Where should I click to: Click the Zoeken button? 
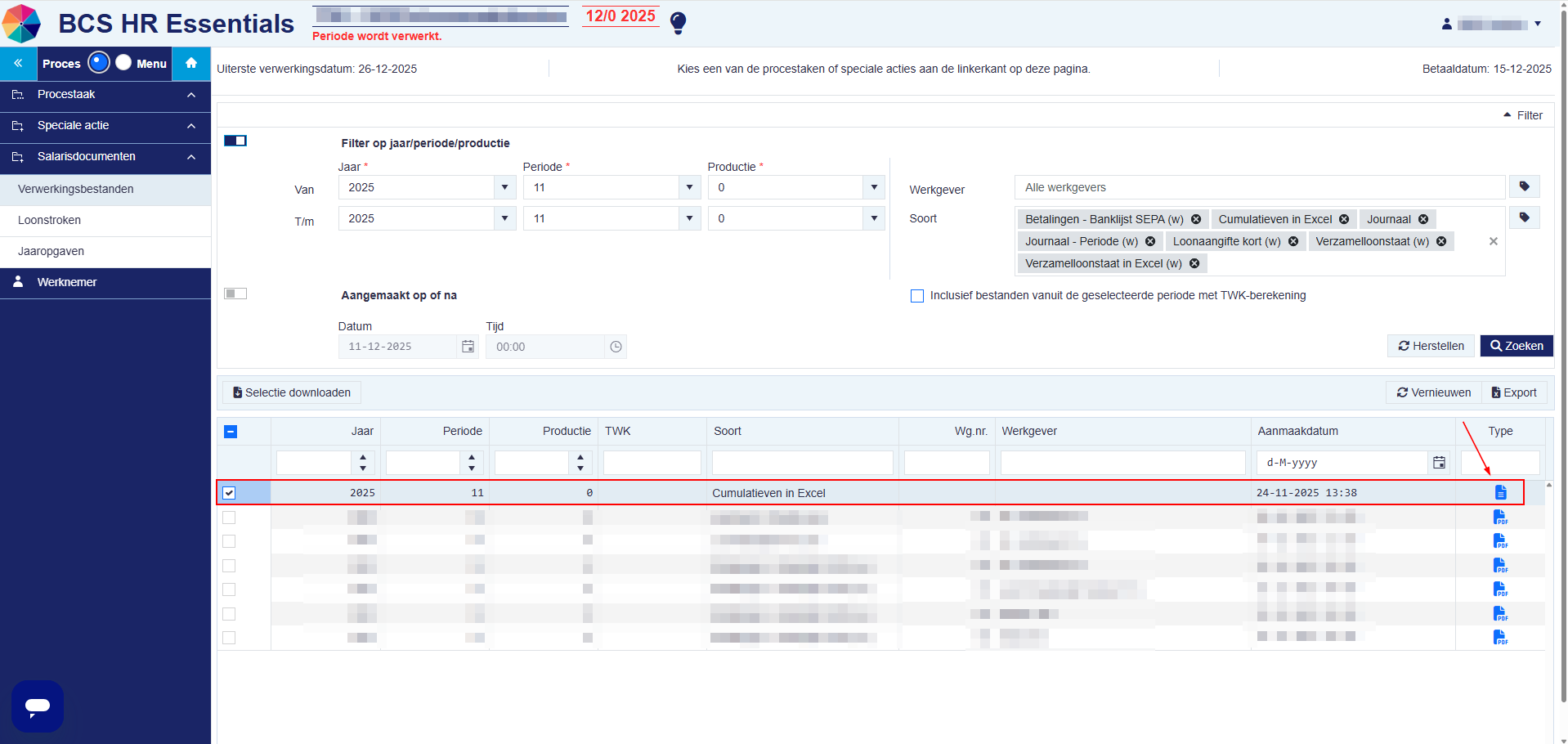1516,346
